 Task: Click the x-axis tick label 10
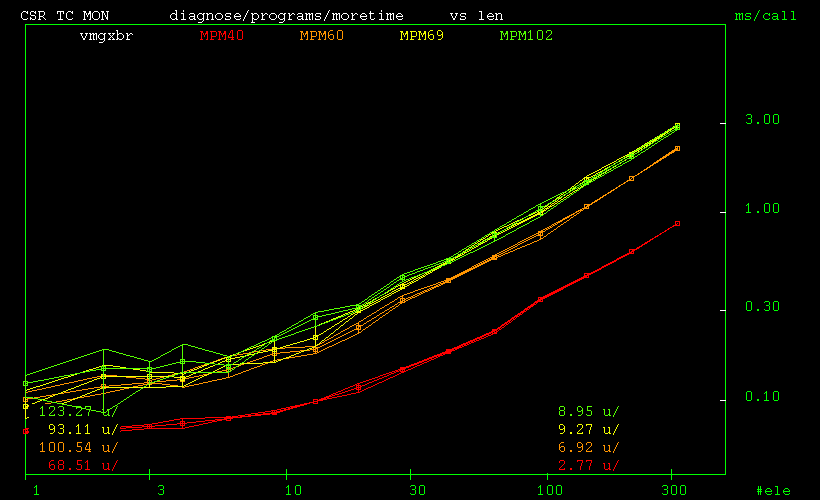tap(293, 490)
